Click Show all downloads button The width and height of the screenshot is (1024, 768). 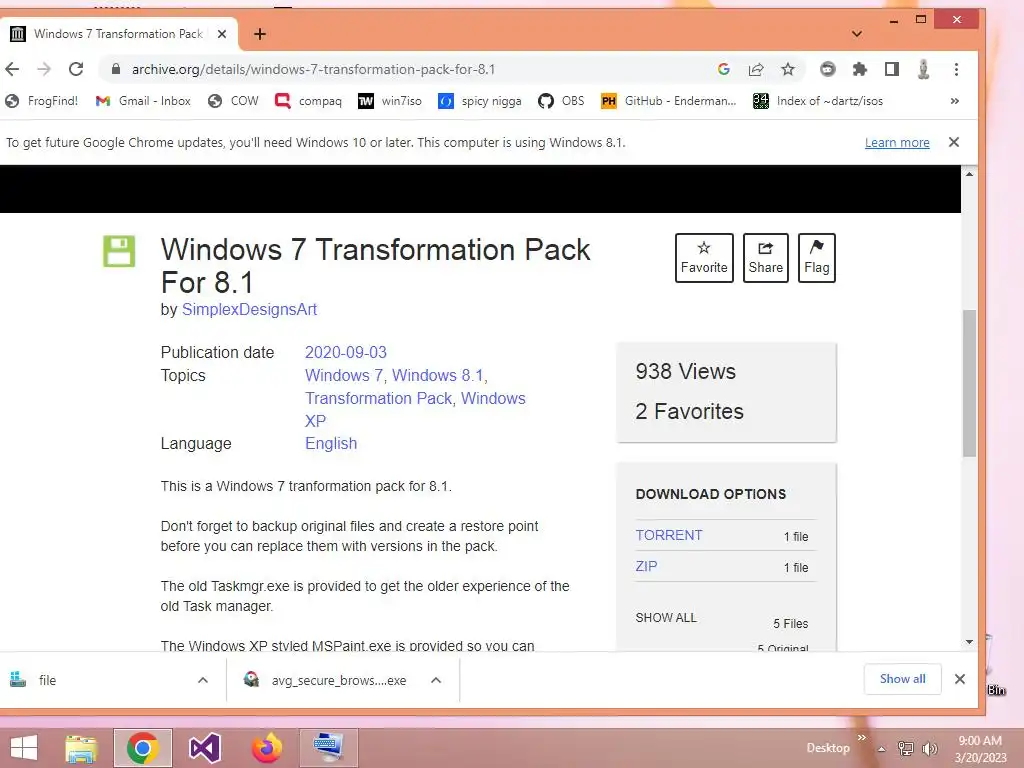click(903, 679)
